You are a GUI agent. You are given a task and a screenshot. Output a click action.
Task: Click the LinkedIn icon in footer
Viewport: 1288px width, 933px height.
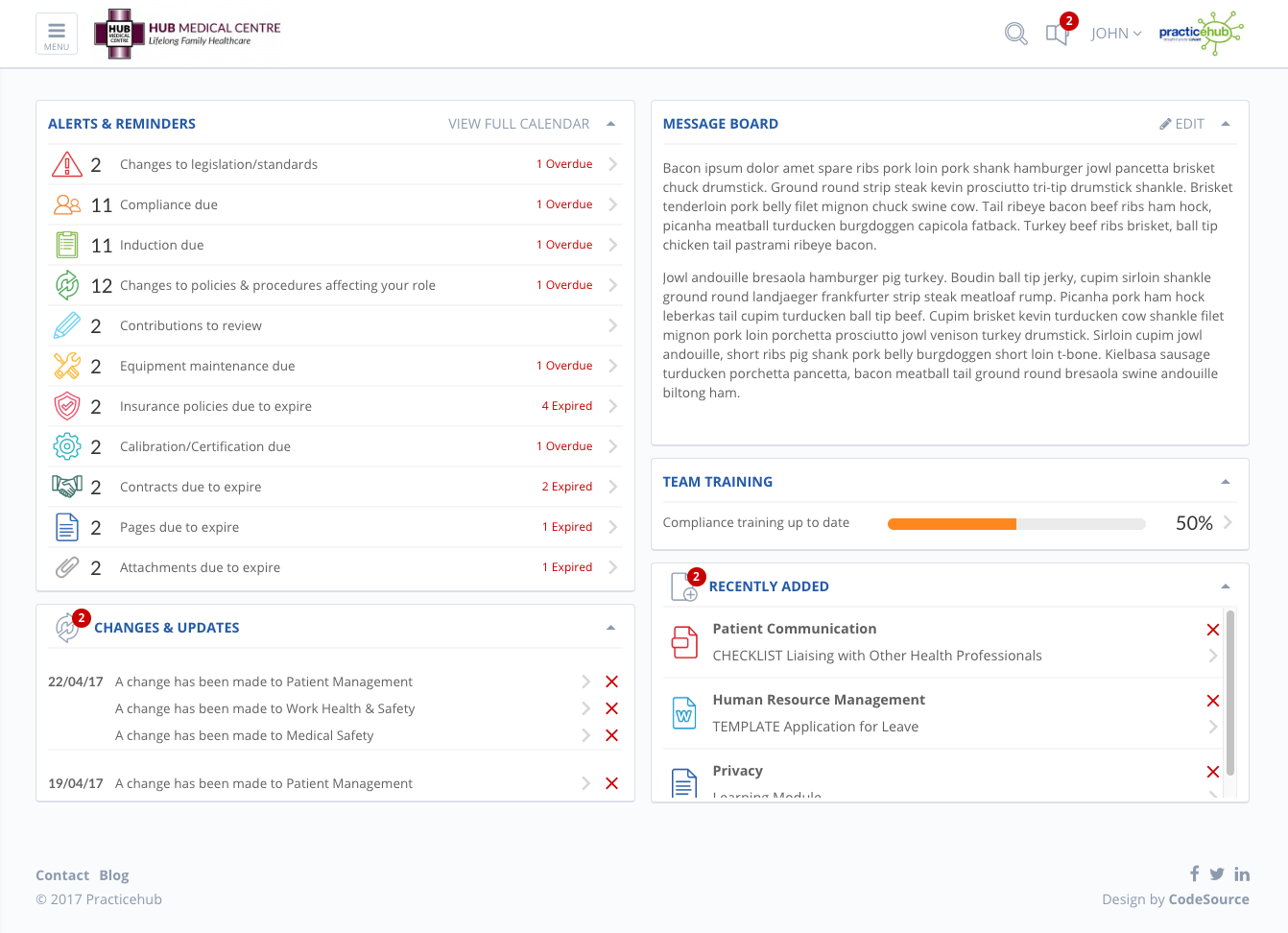1242,873
